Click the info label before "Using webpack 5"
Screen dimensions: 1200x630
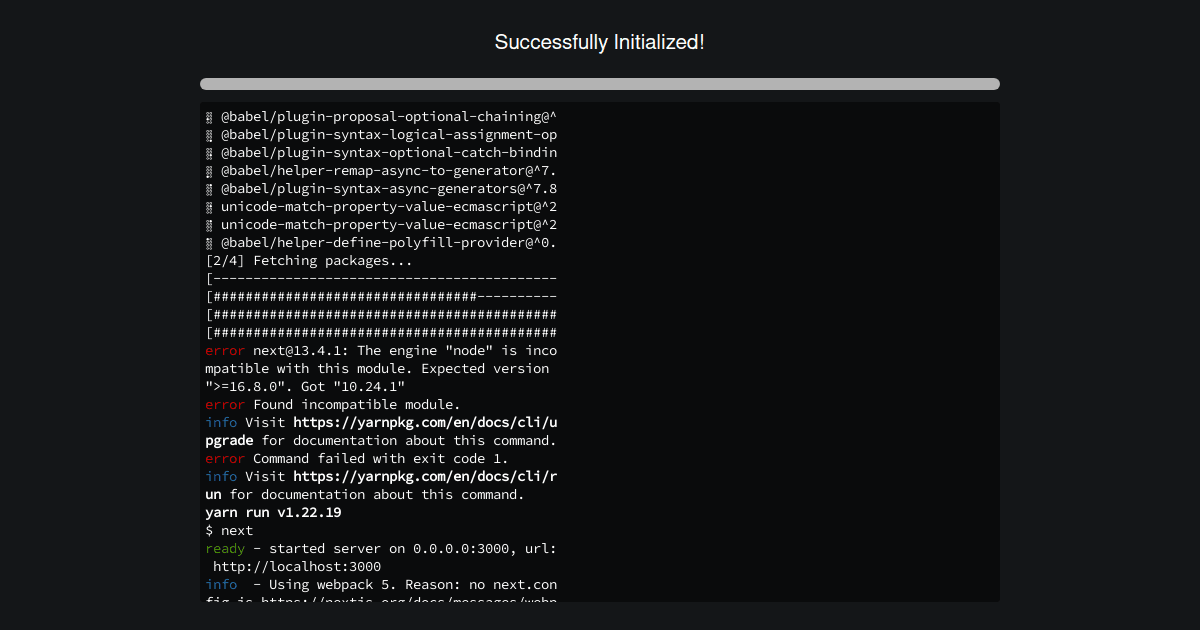click(x=221, y=584)
